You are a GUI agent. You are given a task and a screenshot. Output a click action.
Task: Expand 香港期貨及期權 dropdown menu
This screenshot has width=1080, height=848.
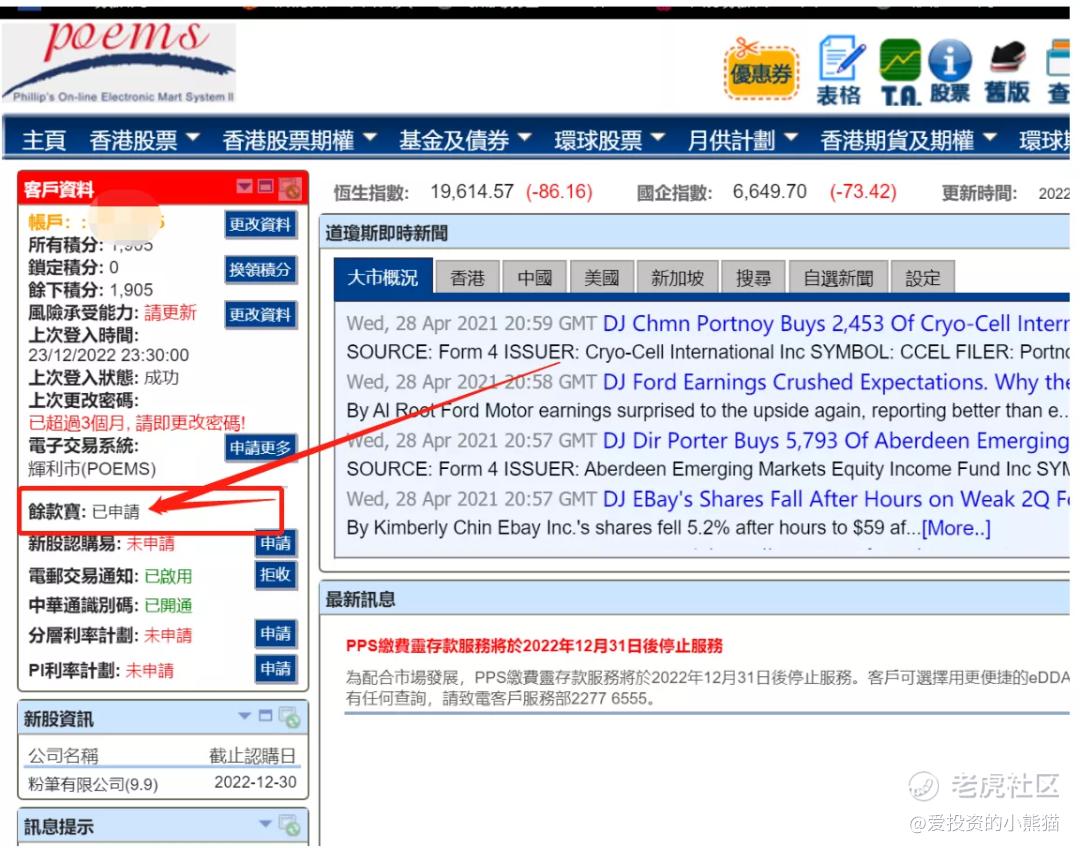click(908, 141)
